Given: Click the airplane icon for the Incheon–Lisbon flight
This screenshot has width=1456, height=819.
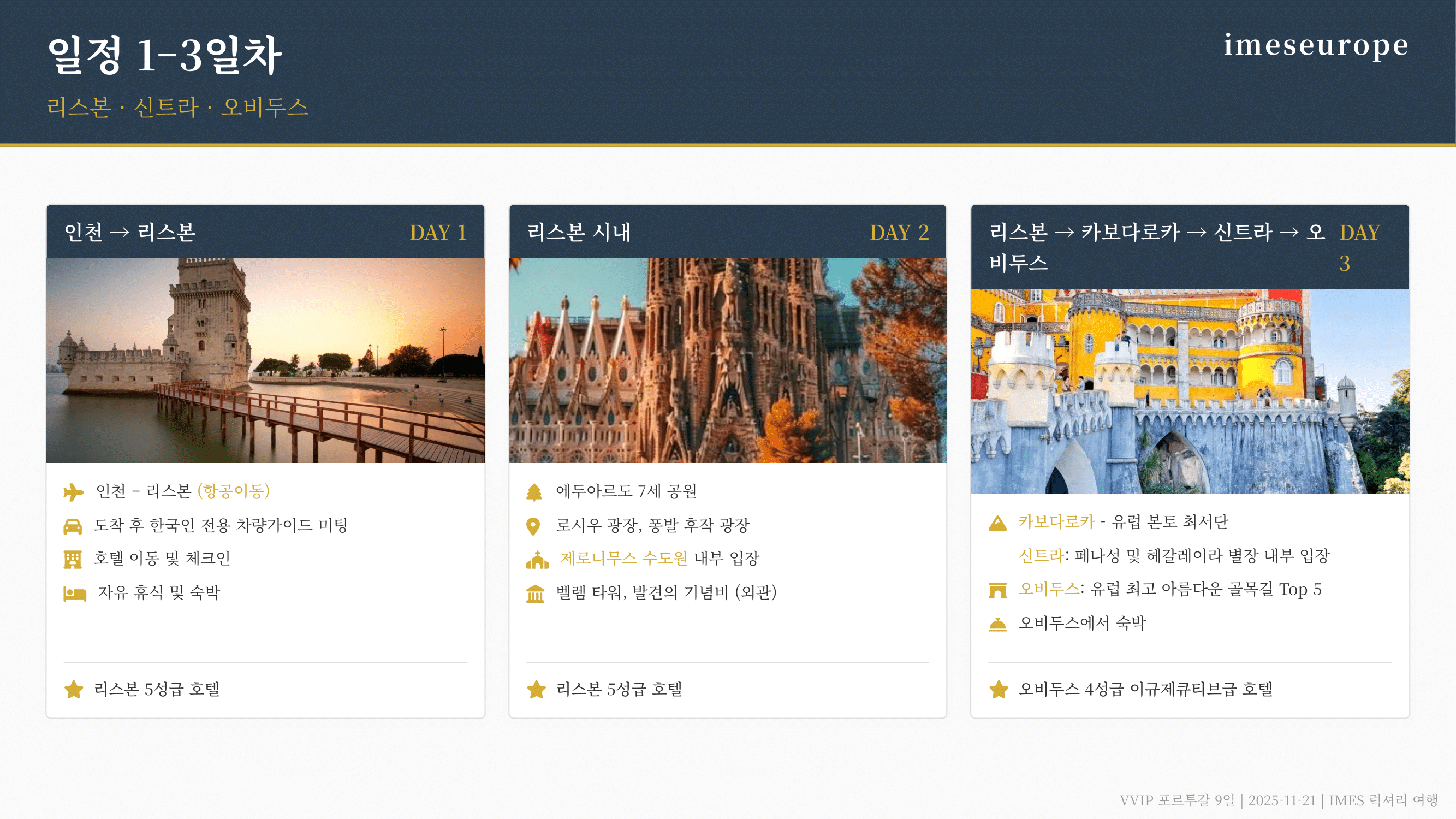Looking at the screenshot, I should pyautogui.click(x=74, y=492).
